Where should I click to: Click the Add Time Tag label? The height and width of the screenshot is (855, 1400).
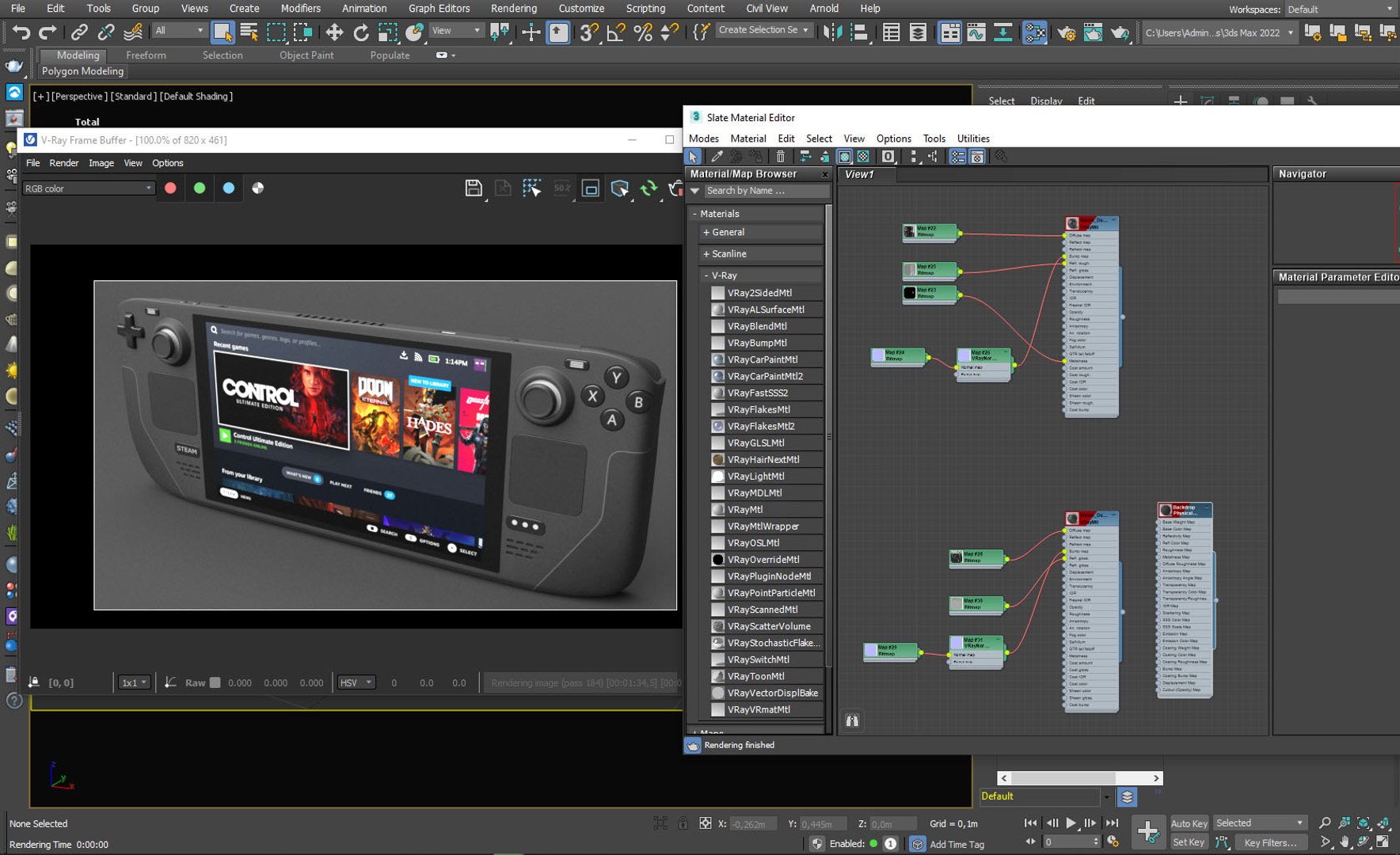(957, 845)
